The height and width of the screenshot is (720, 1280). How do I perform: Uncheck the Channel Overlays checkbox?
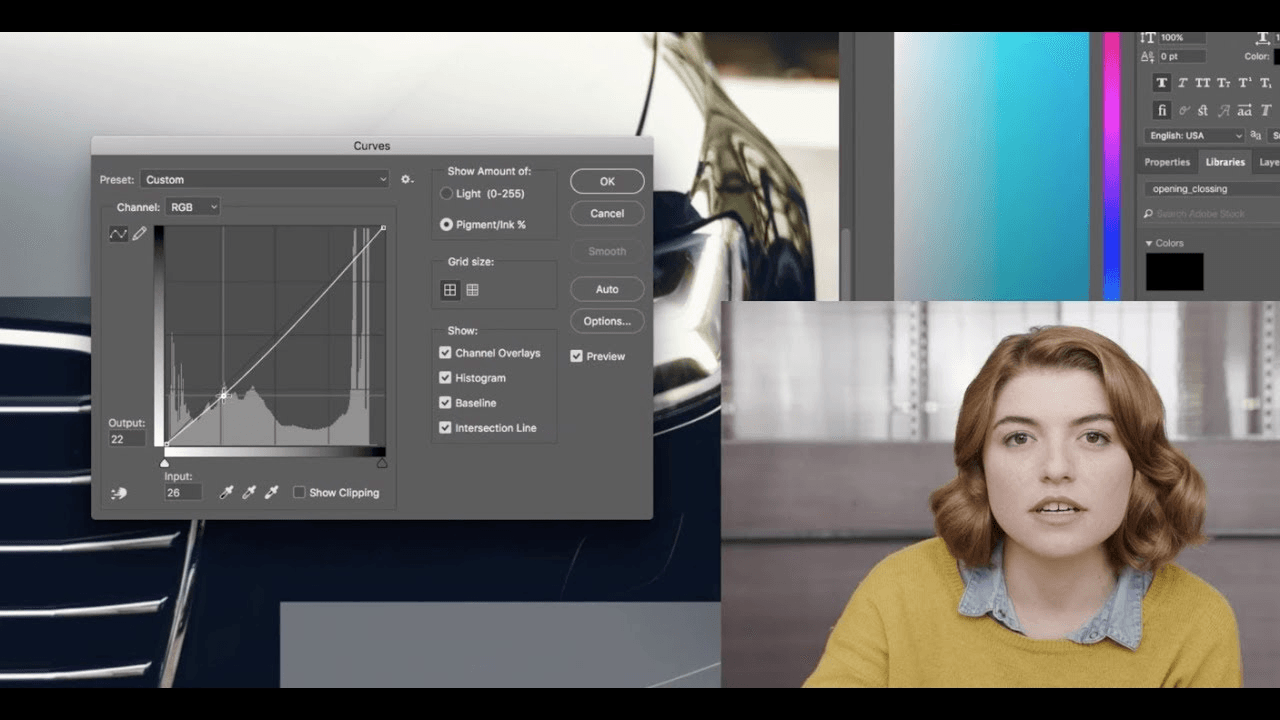coord(445,353)
